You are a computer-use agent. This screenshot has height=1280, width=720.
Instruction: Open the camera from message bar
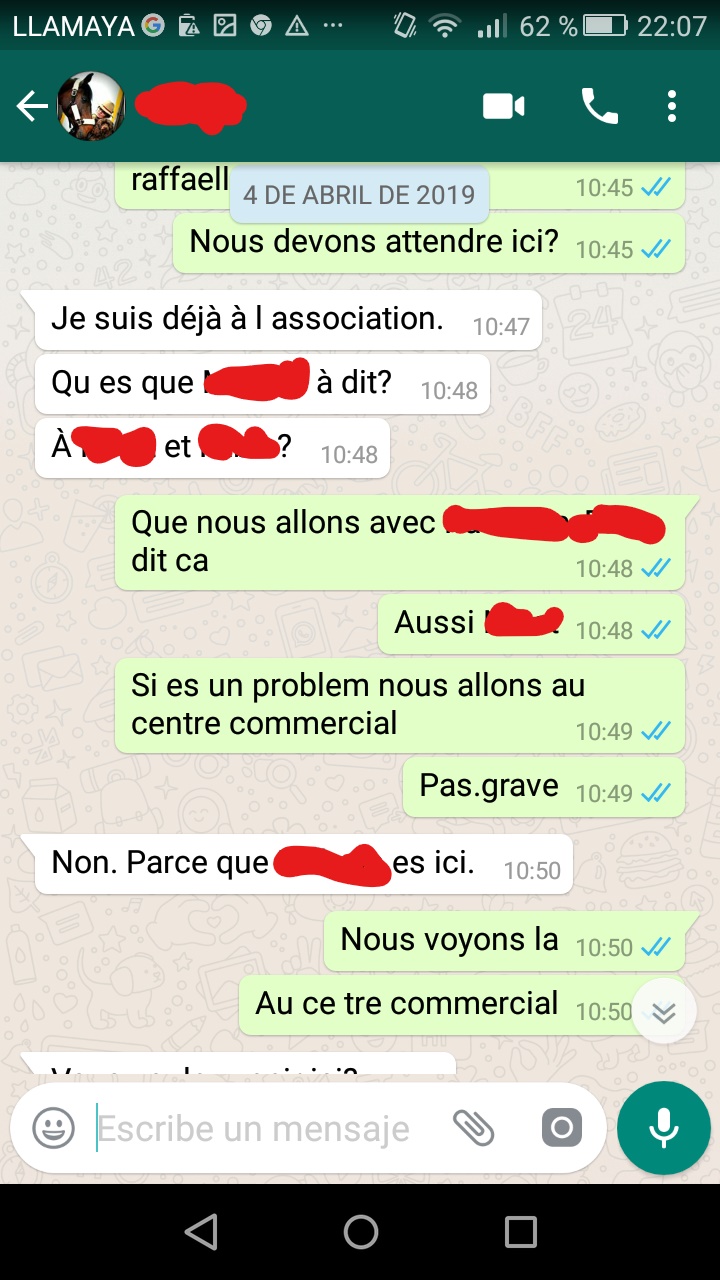562,1129
